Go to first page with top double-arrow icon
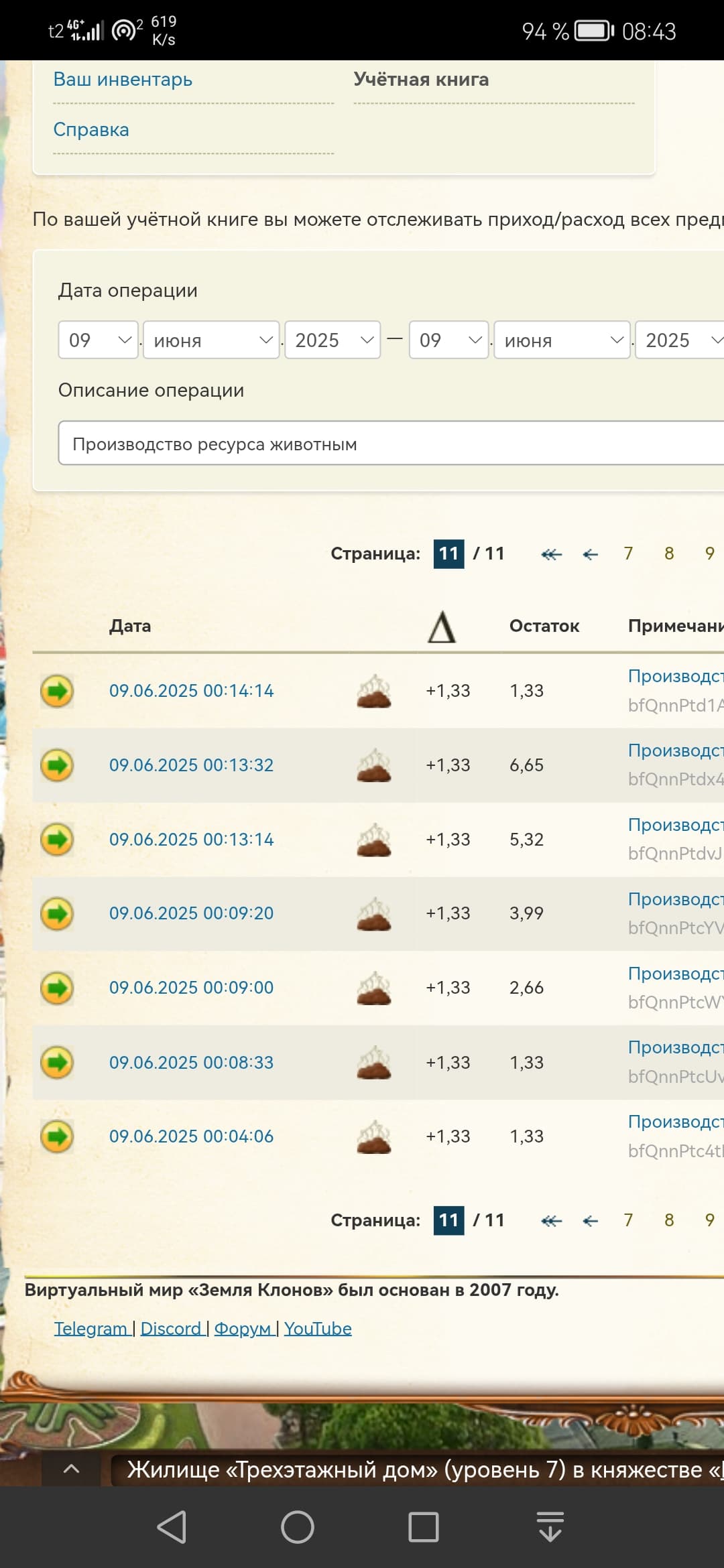 point(551,554)
